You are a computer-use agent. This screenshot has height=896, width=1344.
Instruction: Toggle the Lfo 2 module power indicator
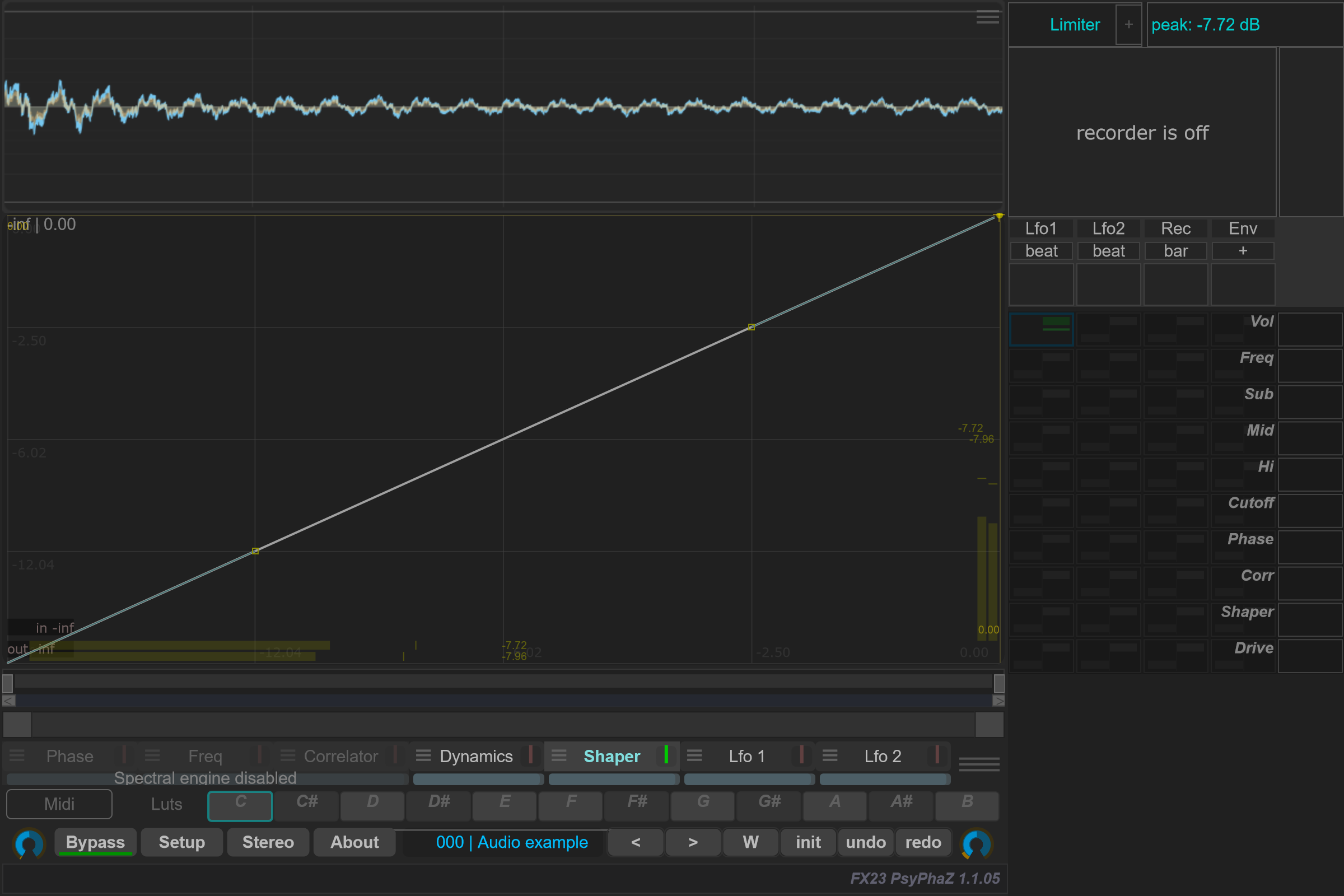937,754
